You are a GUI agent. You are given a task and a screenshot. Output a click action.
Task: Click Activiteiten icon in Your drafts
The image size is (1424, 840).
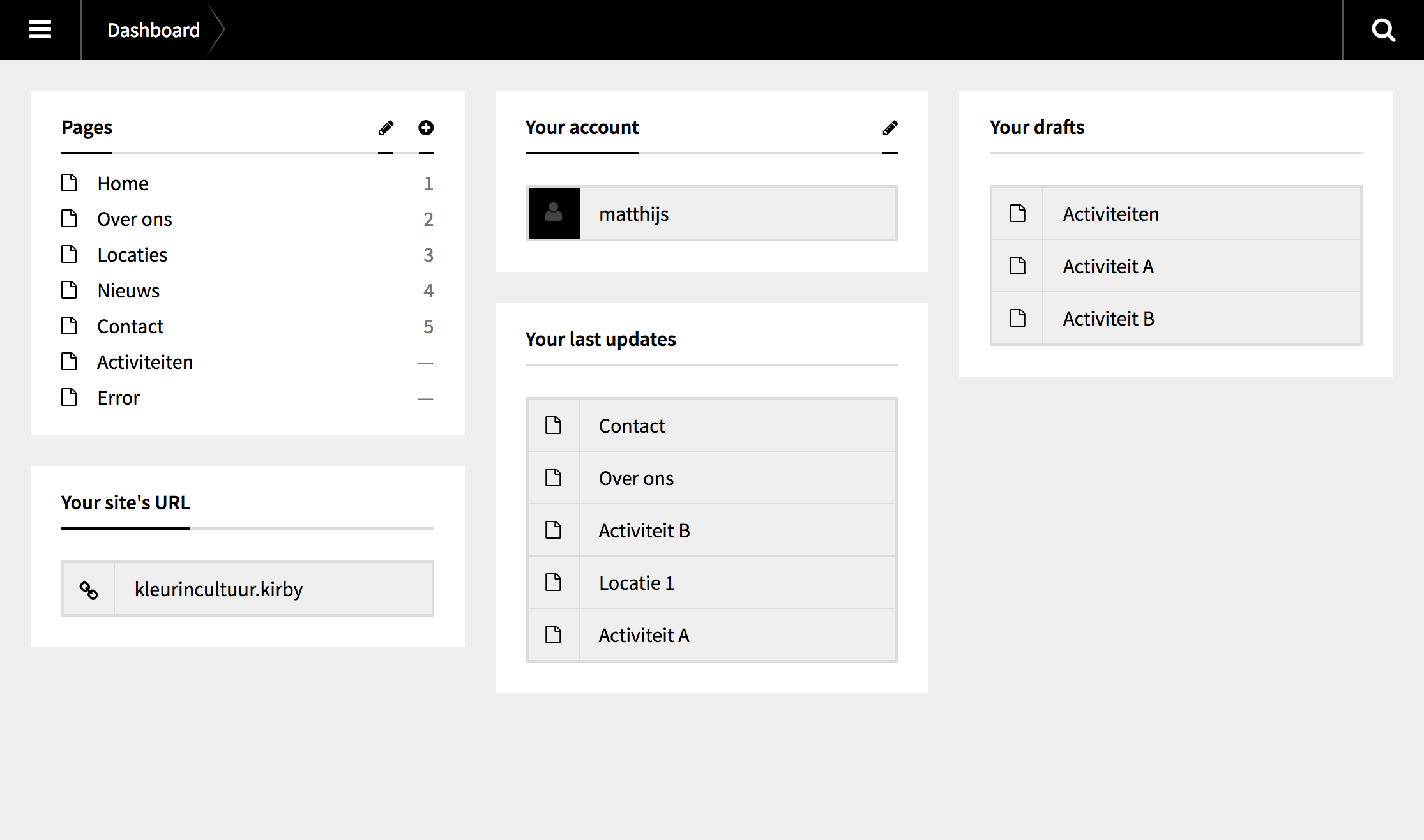click(x=1018, y=213)
